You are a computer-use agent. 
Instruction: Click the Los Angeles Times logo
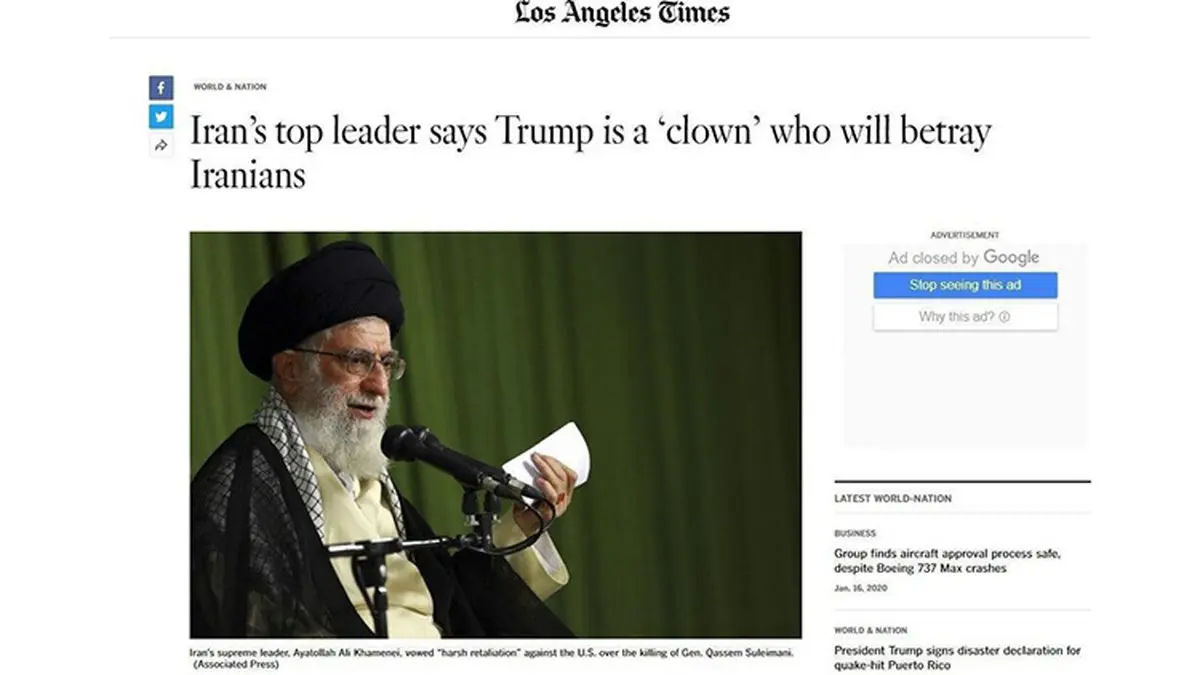622,13
